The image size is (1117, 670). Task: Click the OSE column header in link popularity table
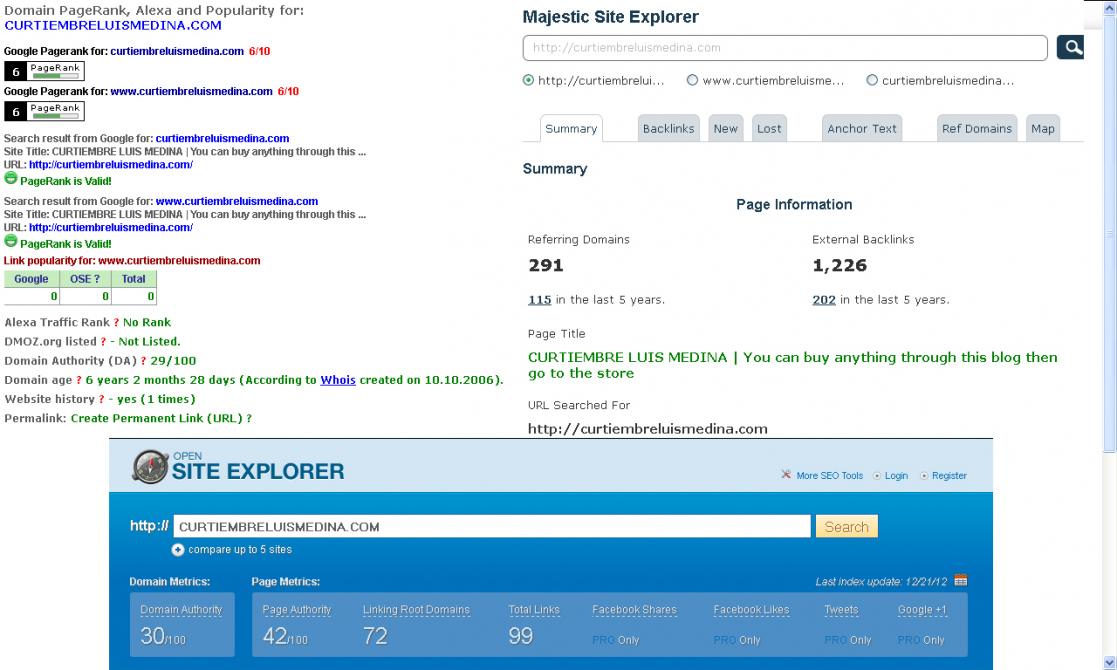coord(85,279)
